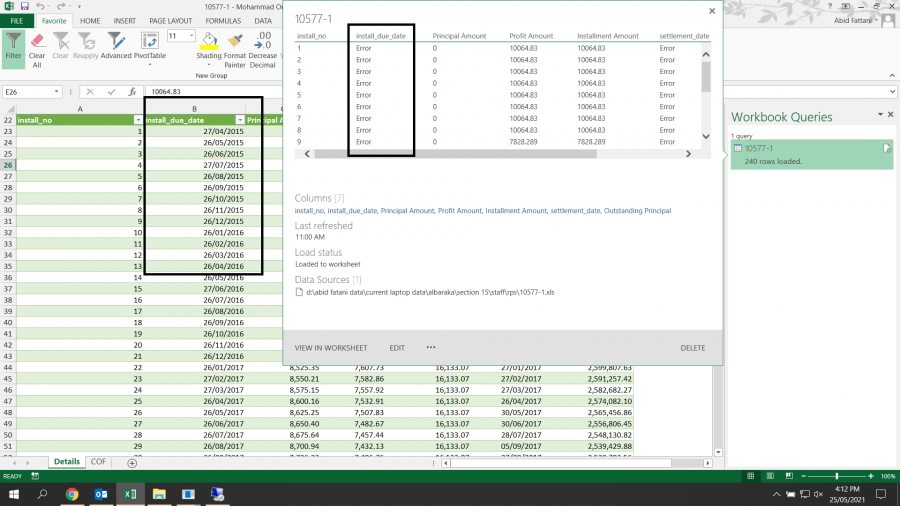Viewport: 900px width, 506px height.
Task: Open Google Chrome from the taskbar
Action: [72, 494]
